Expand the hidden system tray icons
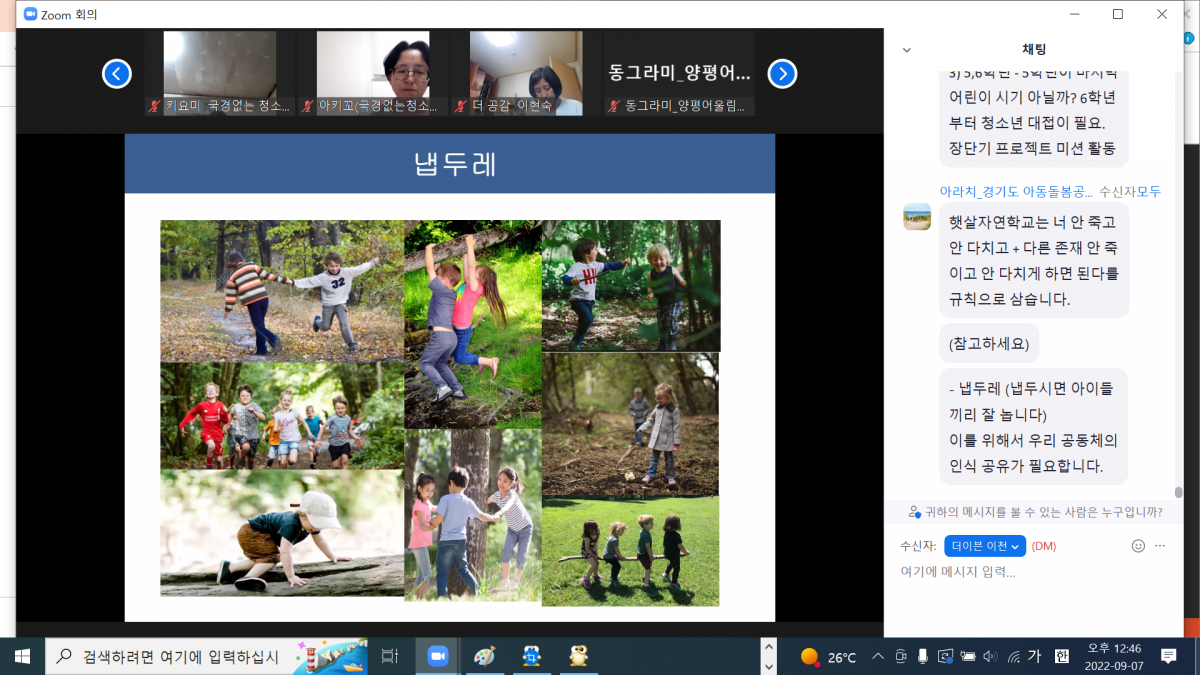Viewport: 1200px width, 675px height. [878, 657]
